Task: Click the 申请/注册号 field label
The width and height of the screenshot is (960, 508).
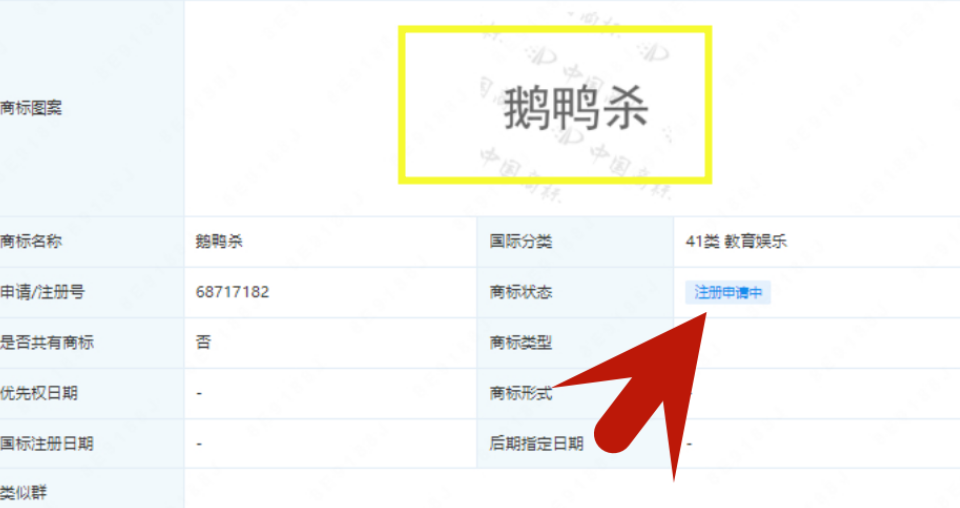Action: (42, 292)
